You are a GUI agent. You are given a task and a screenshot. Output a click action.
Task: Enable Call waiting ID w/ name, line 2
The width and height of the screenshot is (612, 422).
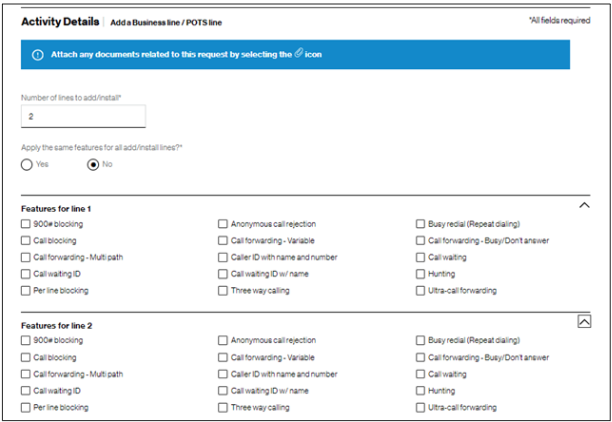coord(223,391)
